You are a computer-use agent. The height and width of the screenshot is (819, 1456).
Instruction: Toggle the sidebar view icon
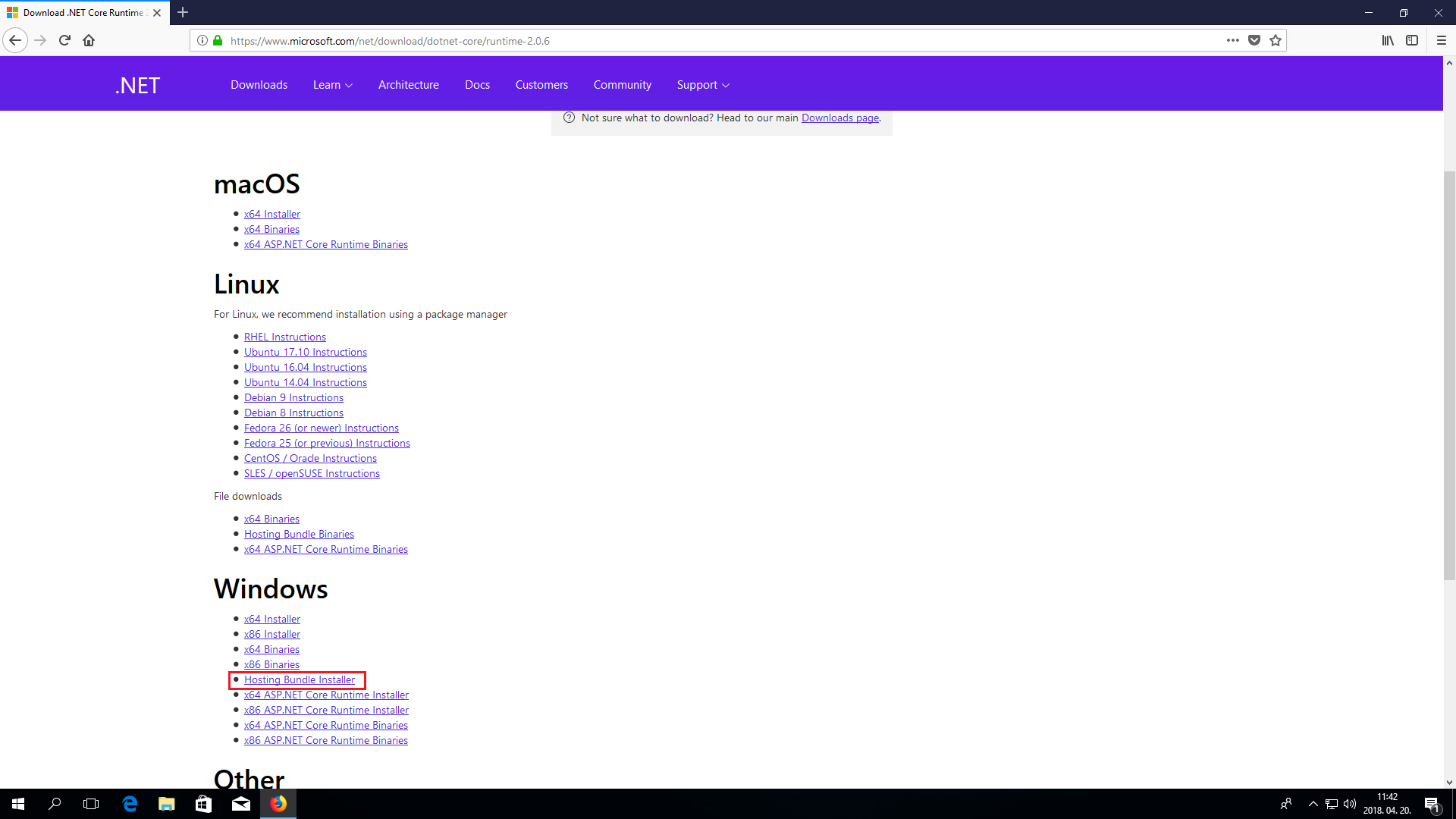click(x=1412, y=40)
